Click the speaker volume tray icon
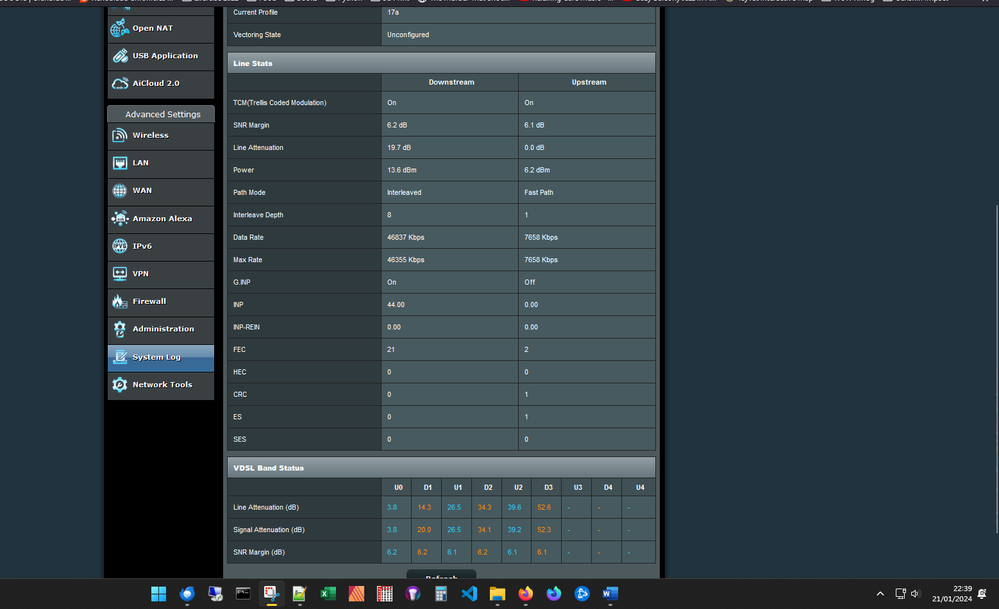999x609 pixels. pyautogui.click(x=915, y=594)
